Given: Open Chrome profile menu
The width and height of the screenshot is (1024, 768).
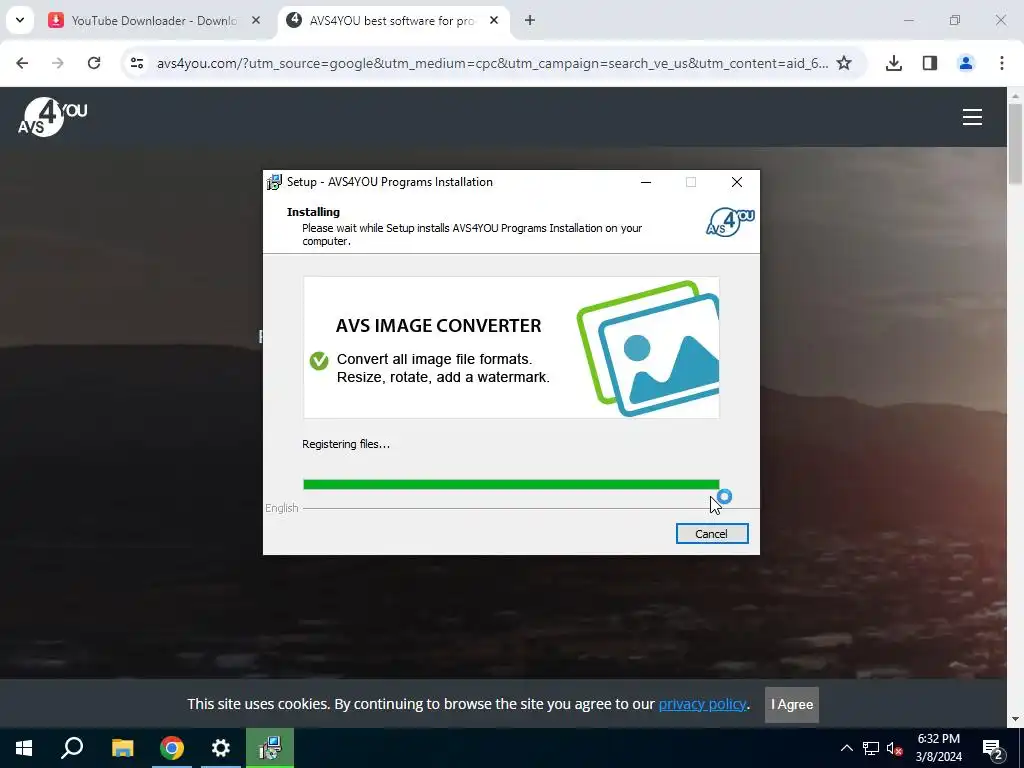Looking at the screenshot, I should tap(965, 63).
